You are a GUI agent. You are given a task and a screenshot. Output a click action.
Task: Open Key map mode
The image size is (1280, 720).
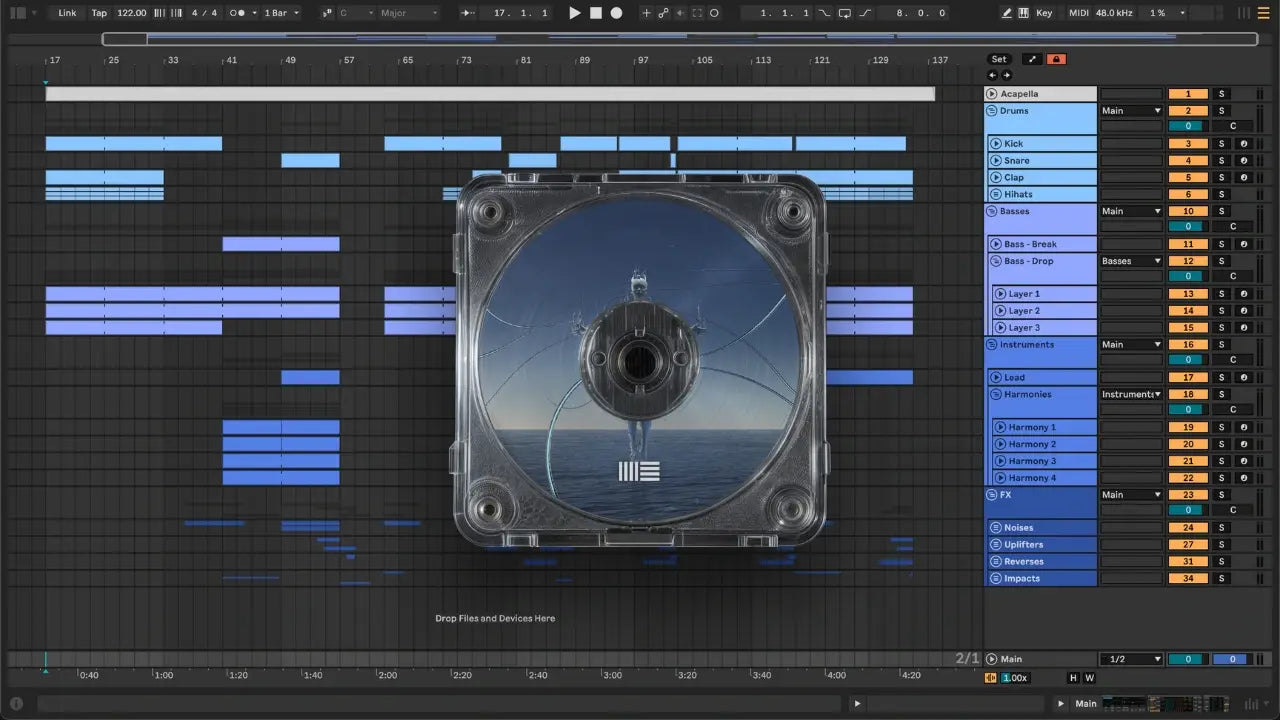1044,13
